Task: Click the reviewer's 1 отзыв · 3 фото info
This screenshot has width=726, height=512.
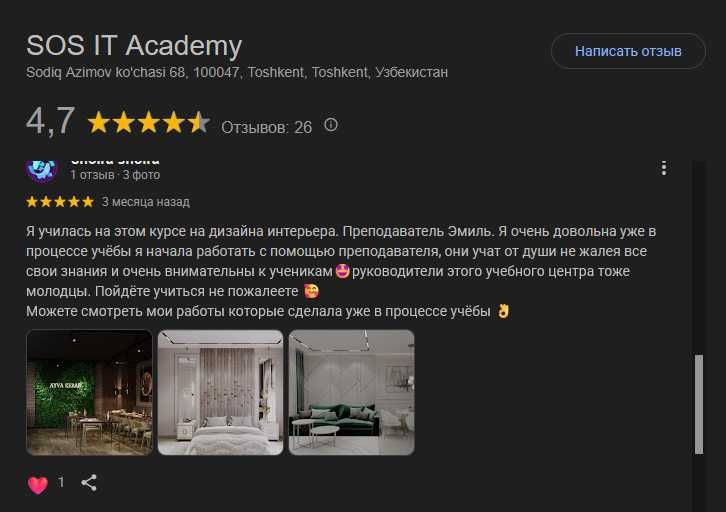Action: pyautogui.click(x=115, y=175)
